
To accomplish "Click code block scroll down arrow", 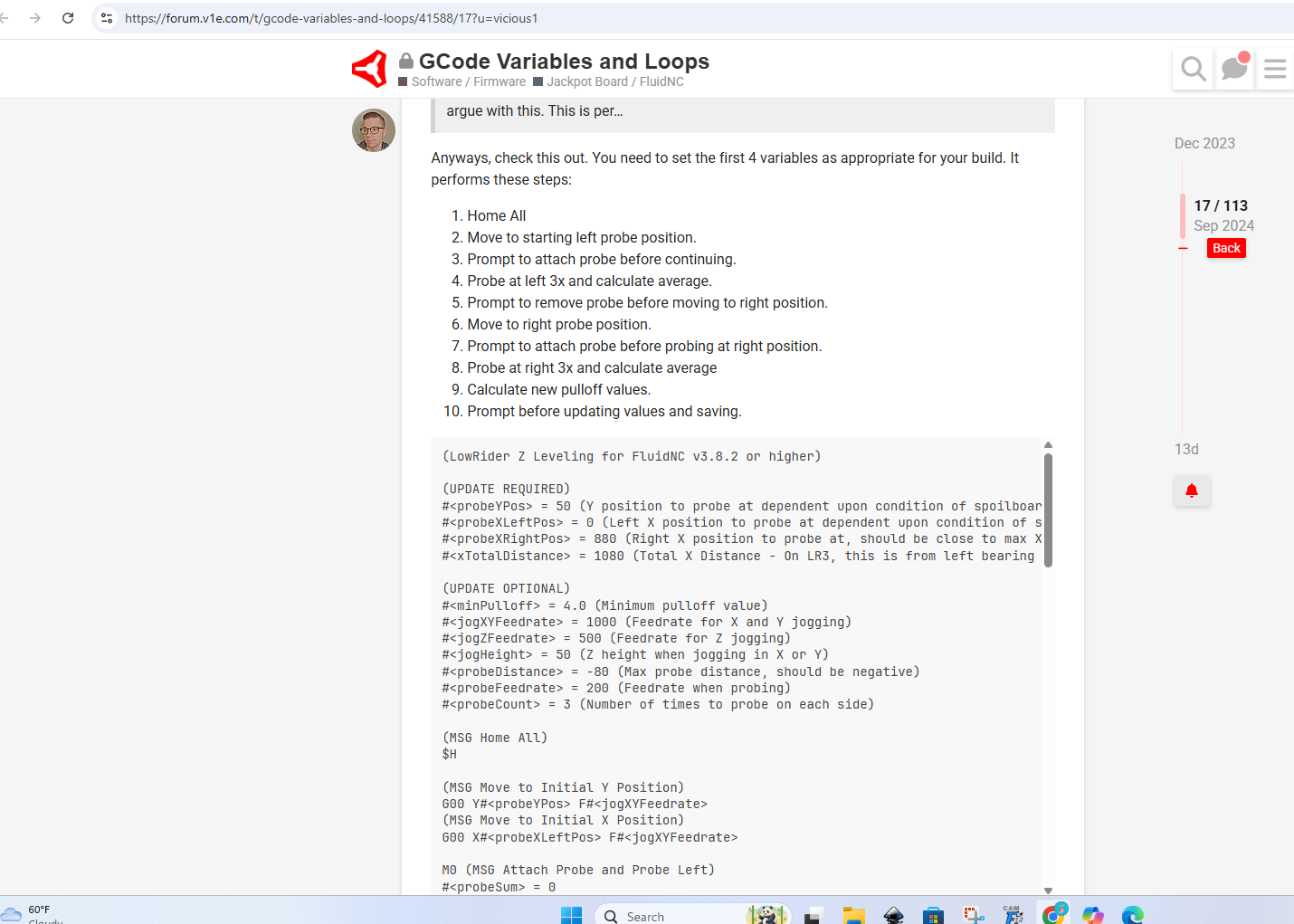I will (1048, 891).
